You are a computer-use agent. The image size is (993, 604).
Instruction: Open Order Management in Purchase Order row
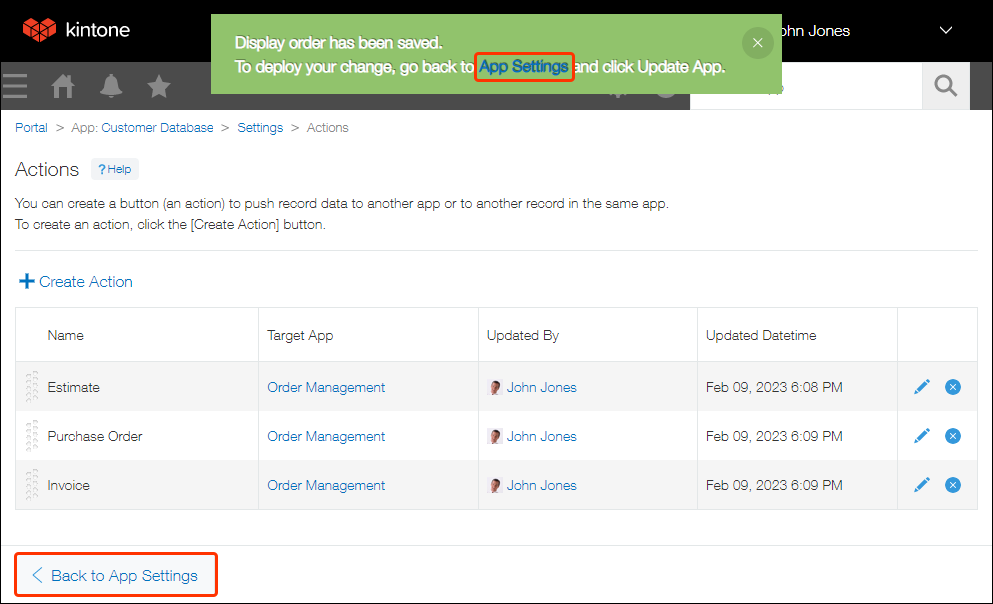coord(326,436)
